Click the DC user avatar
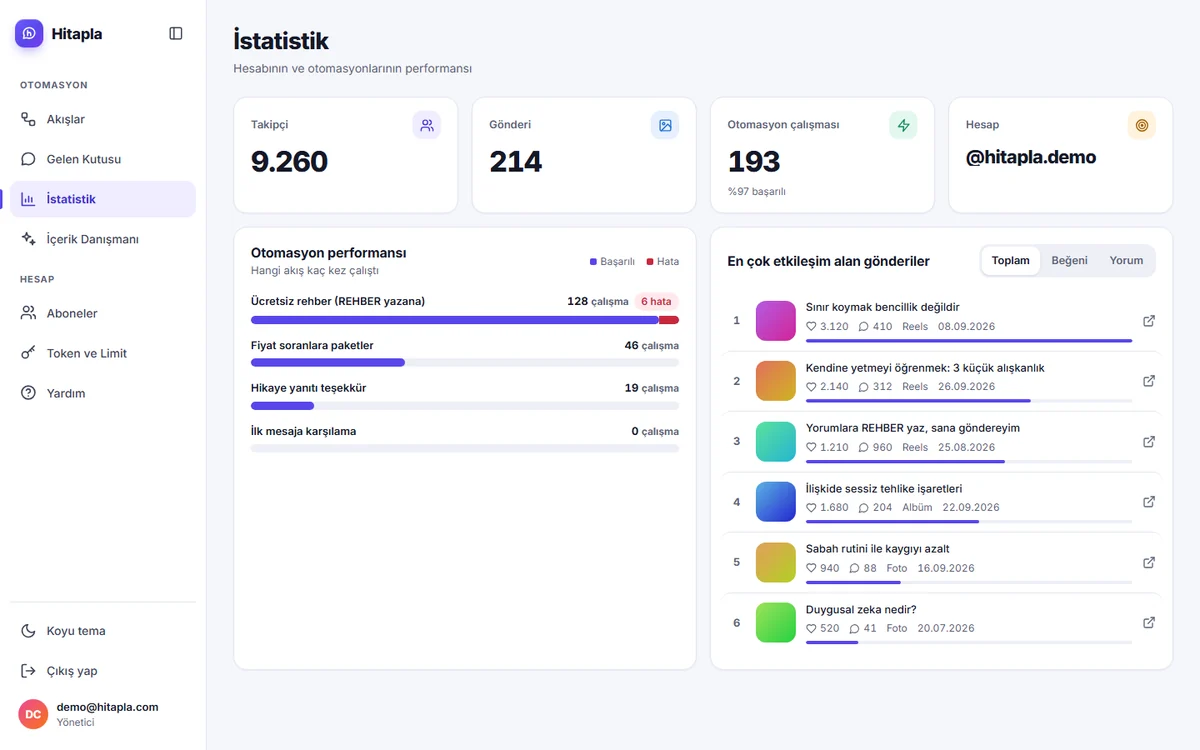 [x=33, y=714]
